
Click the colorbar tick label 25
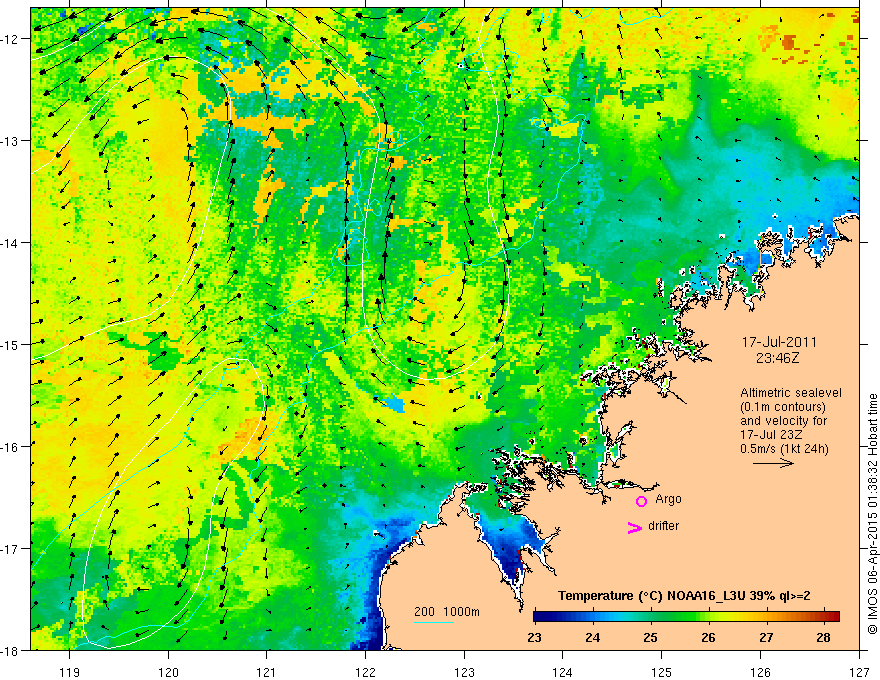click(x=650, y=637)
